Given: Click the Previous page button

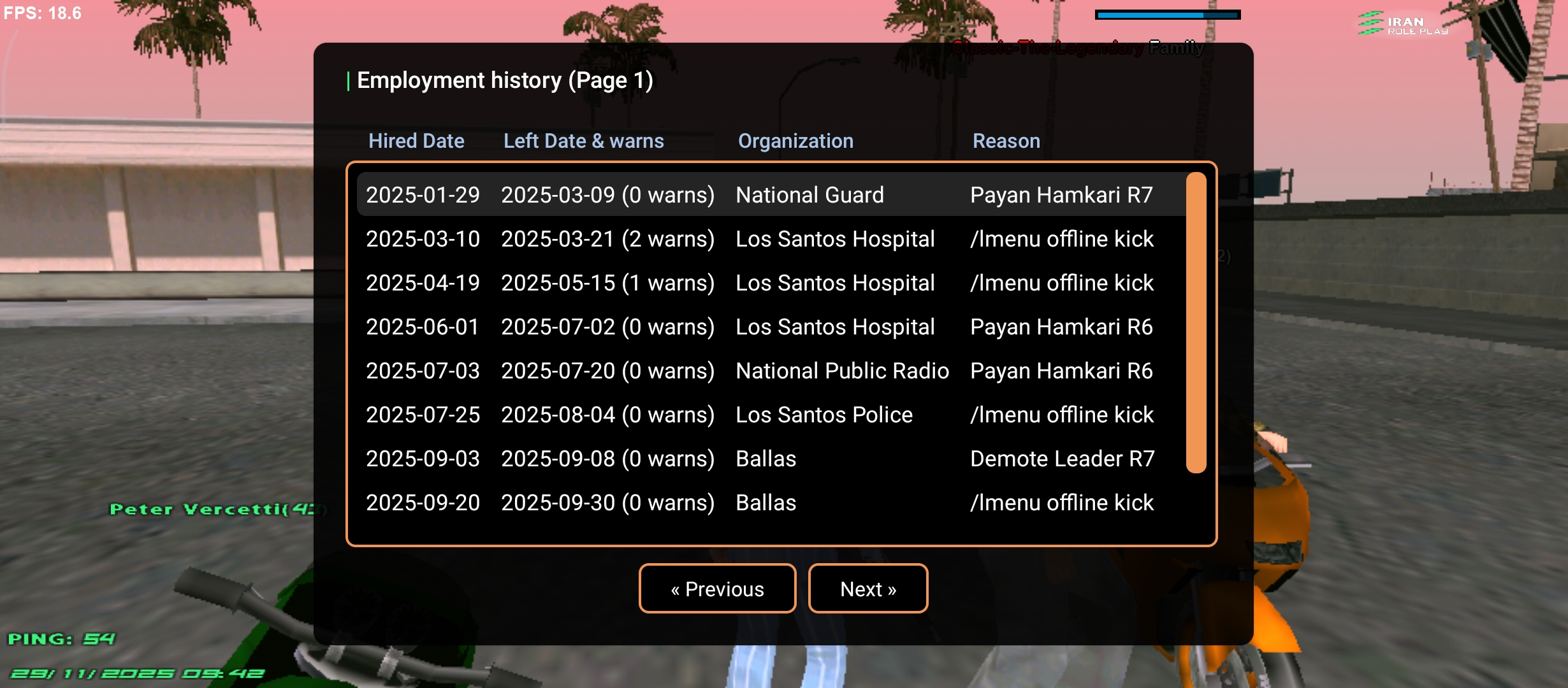Looking at the screenshot, I should click(x=717, y=589).
